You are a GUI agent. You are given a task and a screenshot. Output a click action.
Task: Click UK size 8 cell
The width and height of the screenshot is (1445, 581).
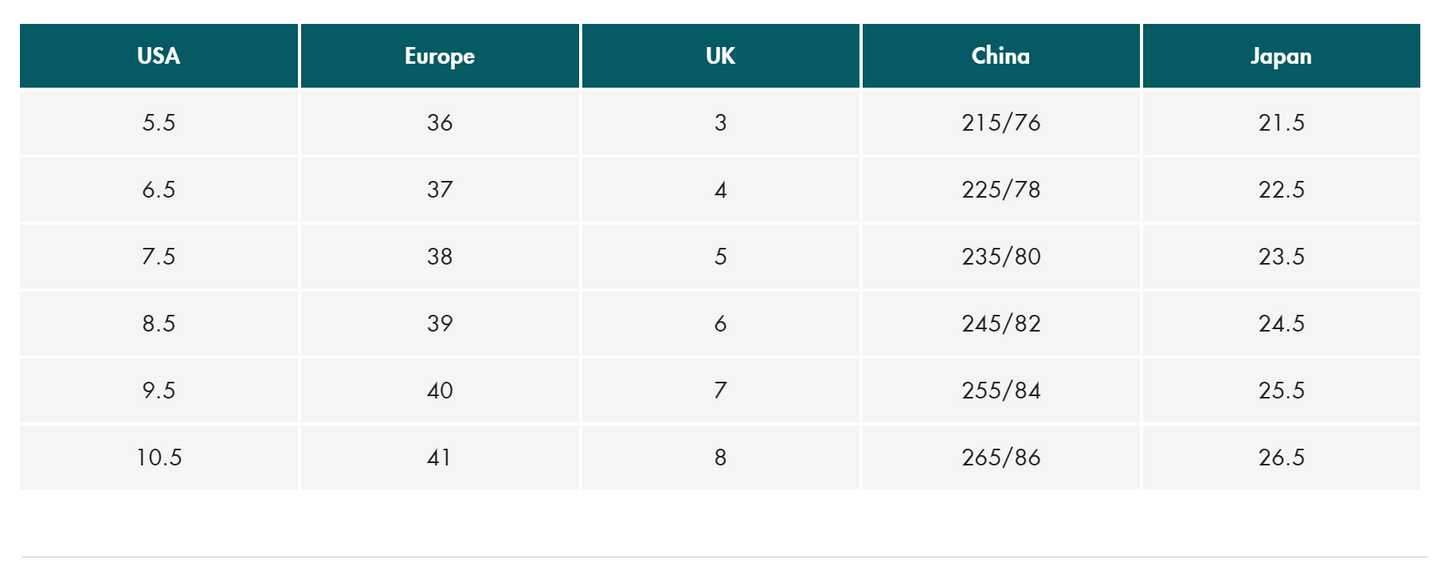(x=720, y=457)
